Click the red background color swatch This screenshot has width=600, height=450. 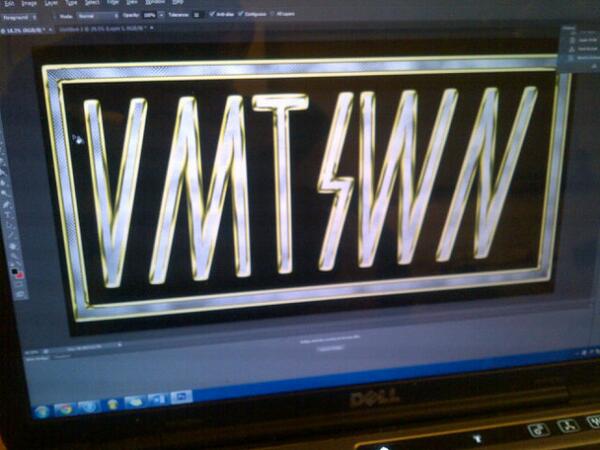click(20, 276)
